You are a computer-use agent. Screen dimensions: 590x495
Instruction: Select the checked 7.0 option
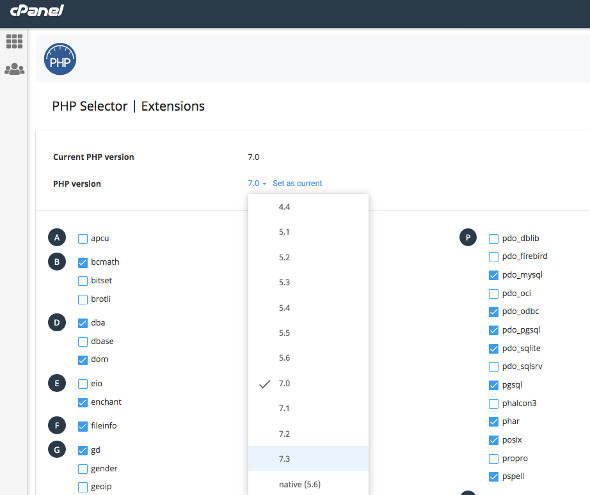coord(308,383)
